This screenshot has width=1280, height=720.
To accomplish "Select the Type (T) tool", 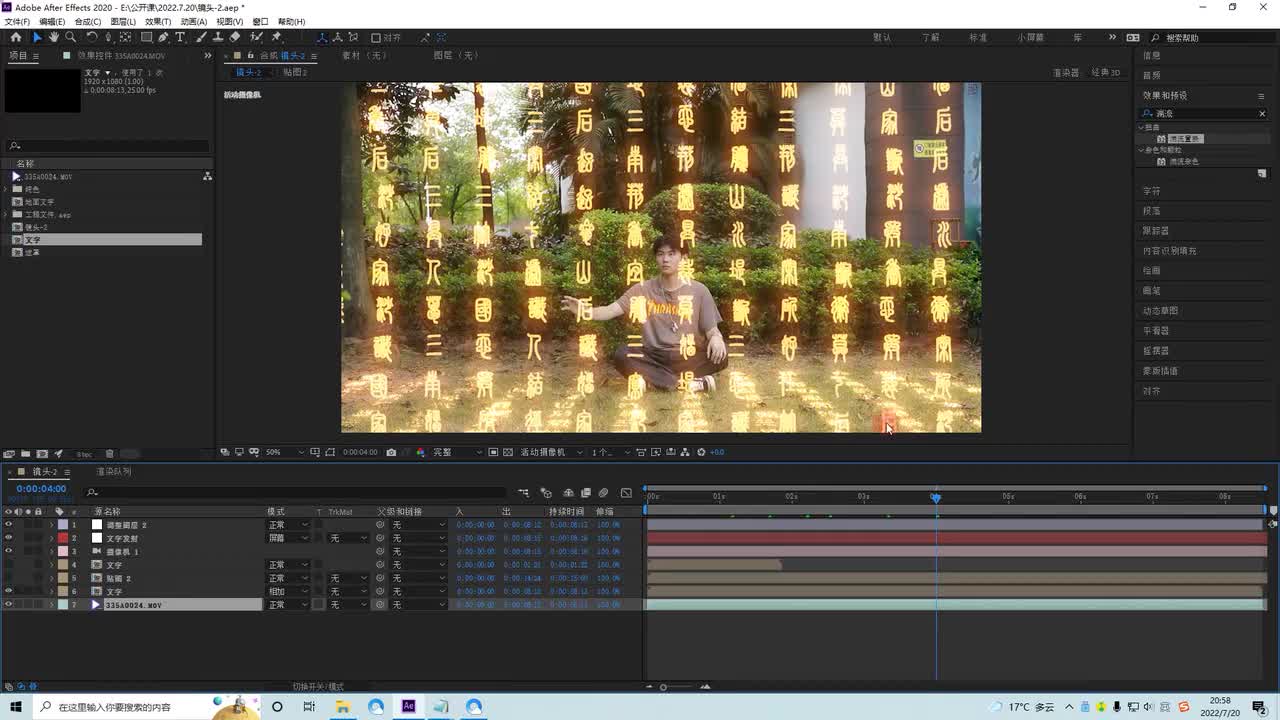I will (180, 37).
